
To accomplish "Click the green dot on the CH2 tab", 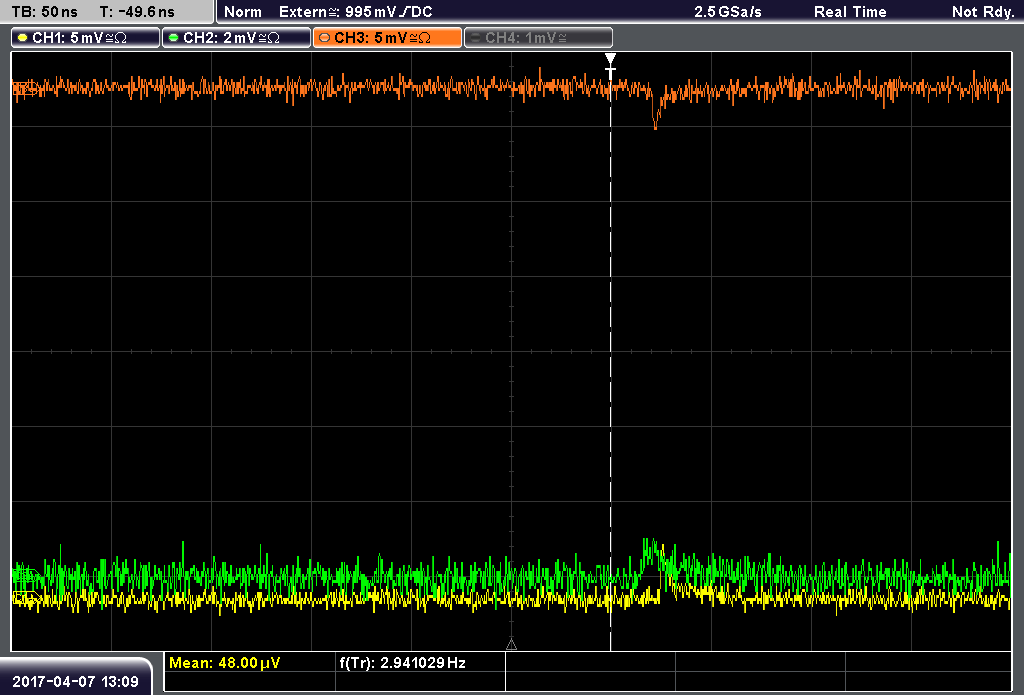I will click(173, 38).
